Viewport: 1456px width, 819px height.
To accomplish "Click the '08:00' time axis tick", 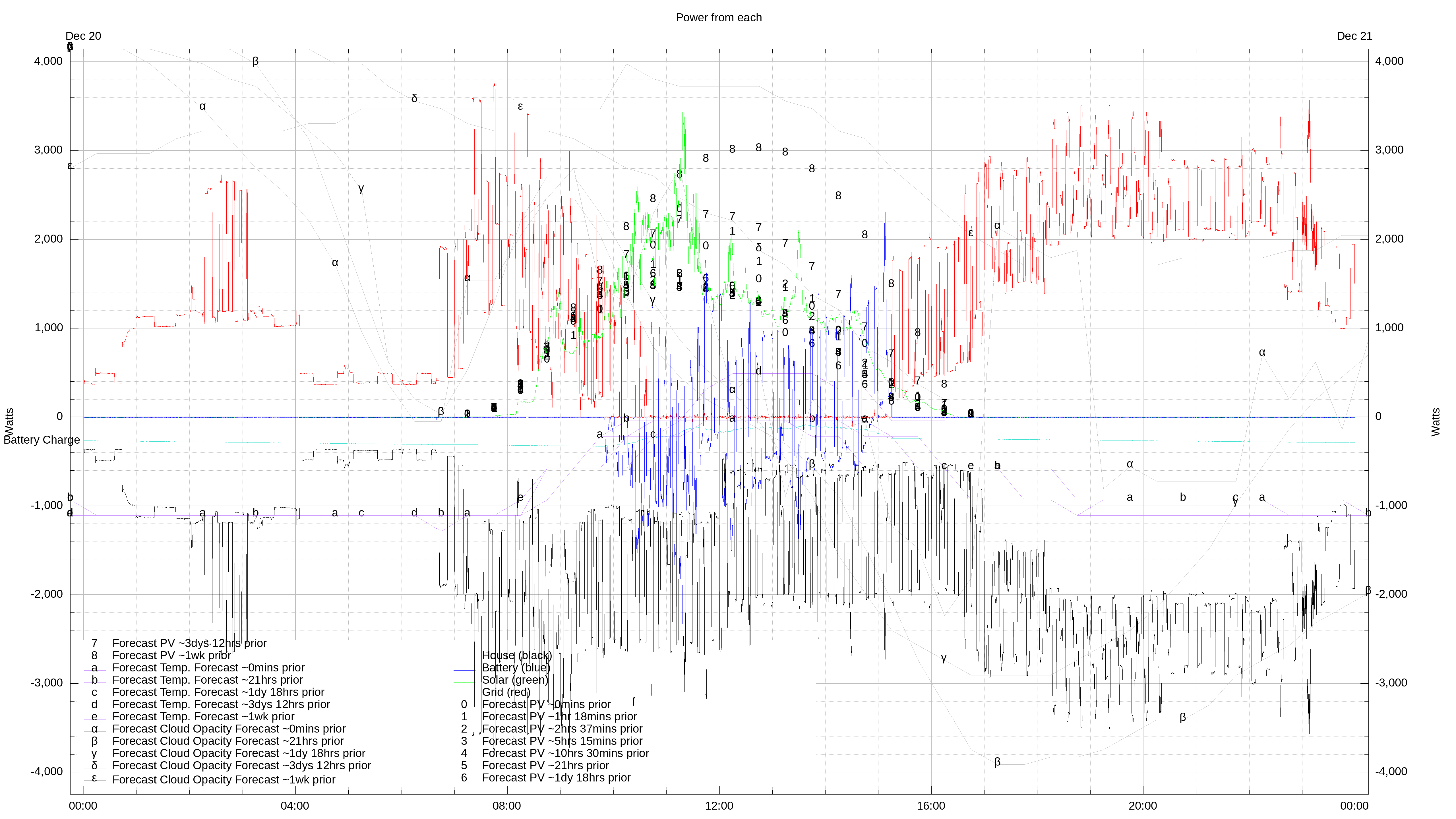I will pos(506,806).
